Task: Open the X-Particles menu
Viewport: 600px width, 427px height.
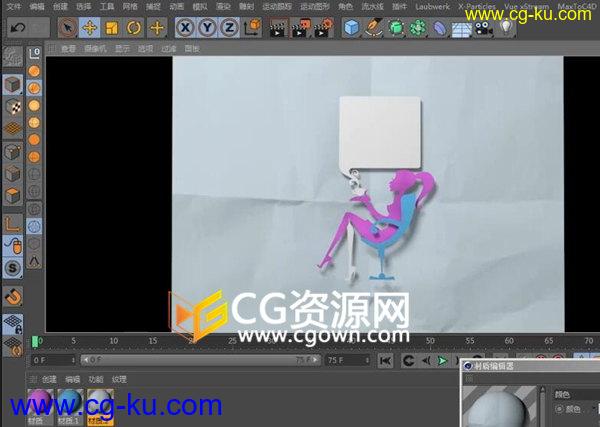Action: coord(477,7)
